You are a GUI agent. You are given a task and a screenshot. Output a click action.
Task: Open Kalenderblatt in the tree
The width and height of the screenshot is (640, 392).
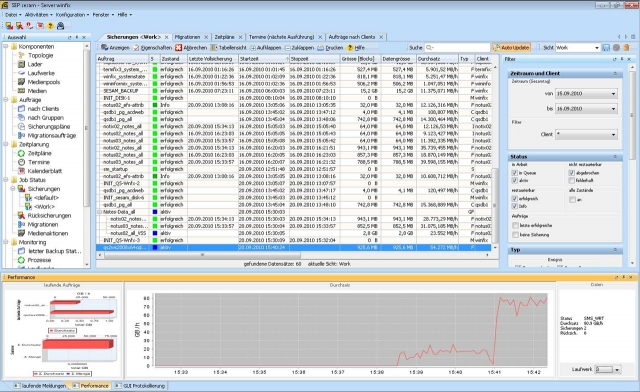(44, 171)
